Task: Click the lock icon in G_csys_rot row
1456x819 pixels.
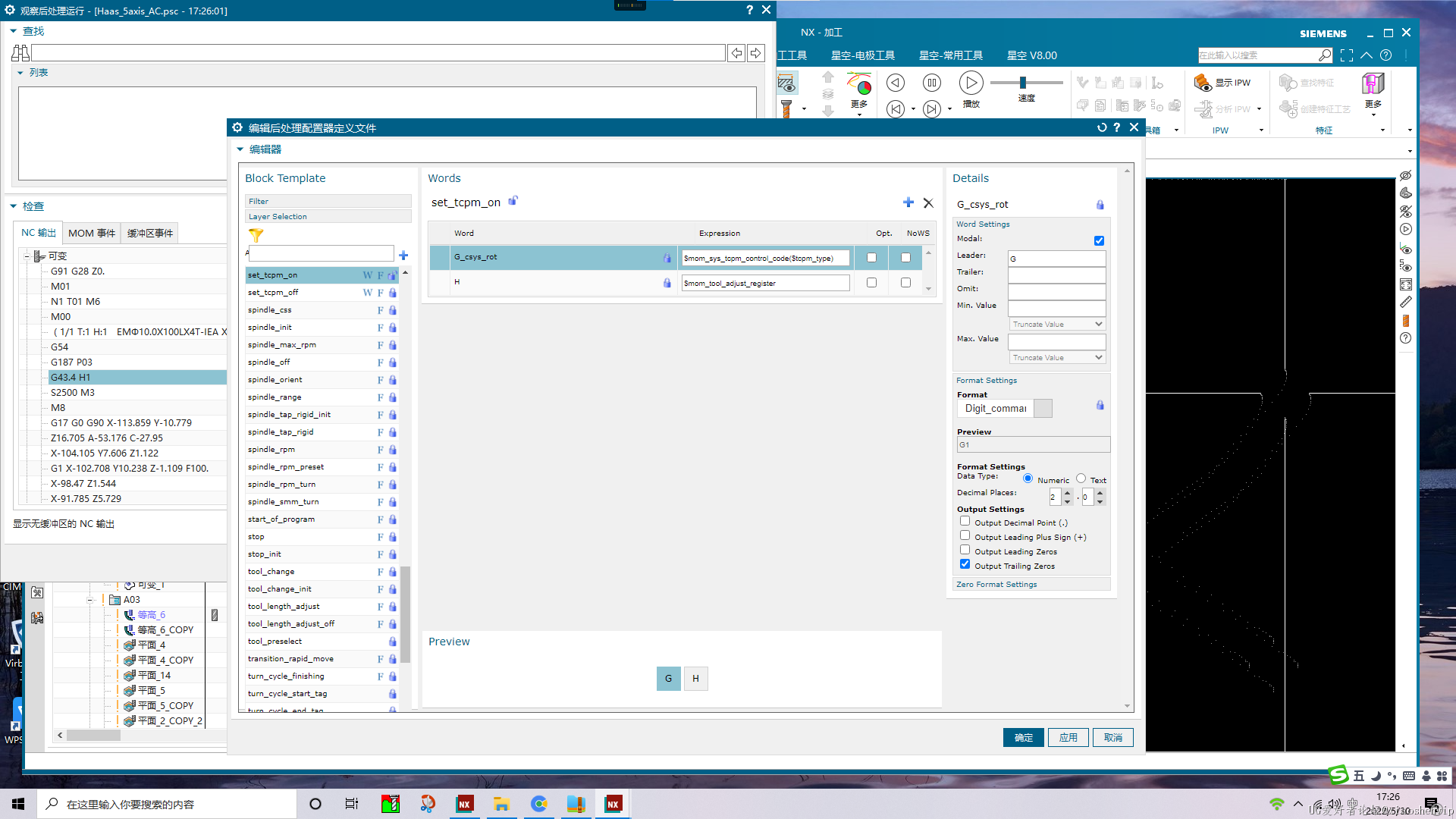Action: click(x=667, y=258)
